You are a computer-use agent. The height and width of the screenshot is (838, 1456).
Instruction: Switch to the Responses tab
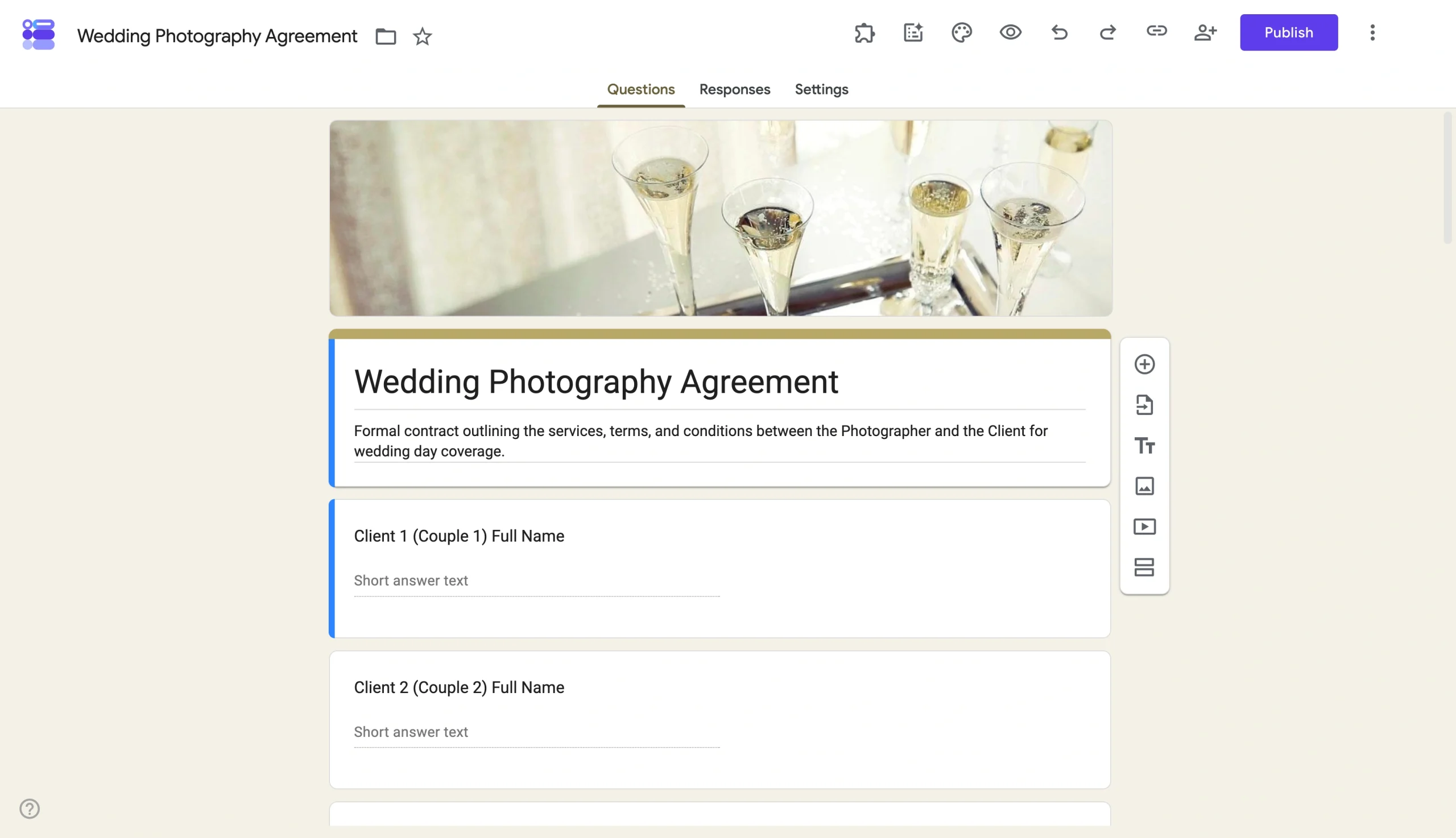click(x=735, y=90)
